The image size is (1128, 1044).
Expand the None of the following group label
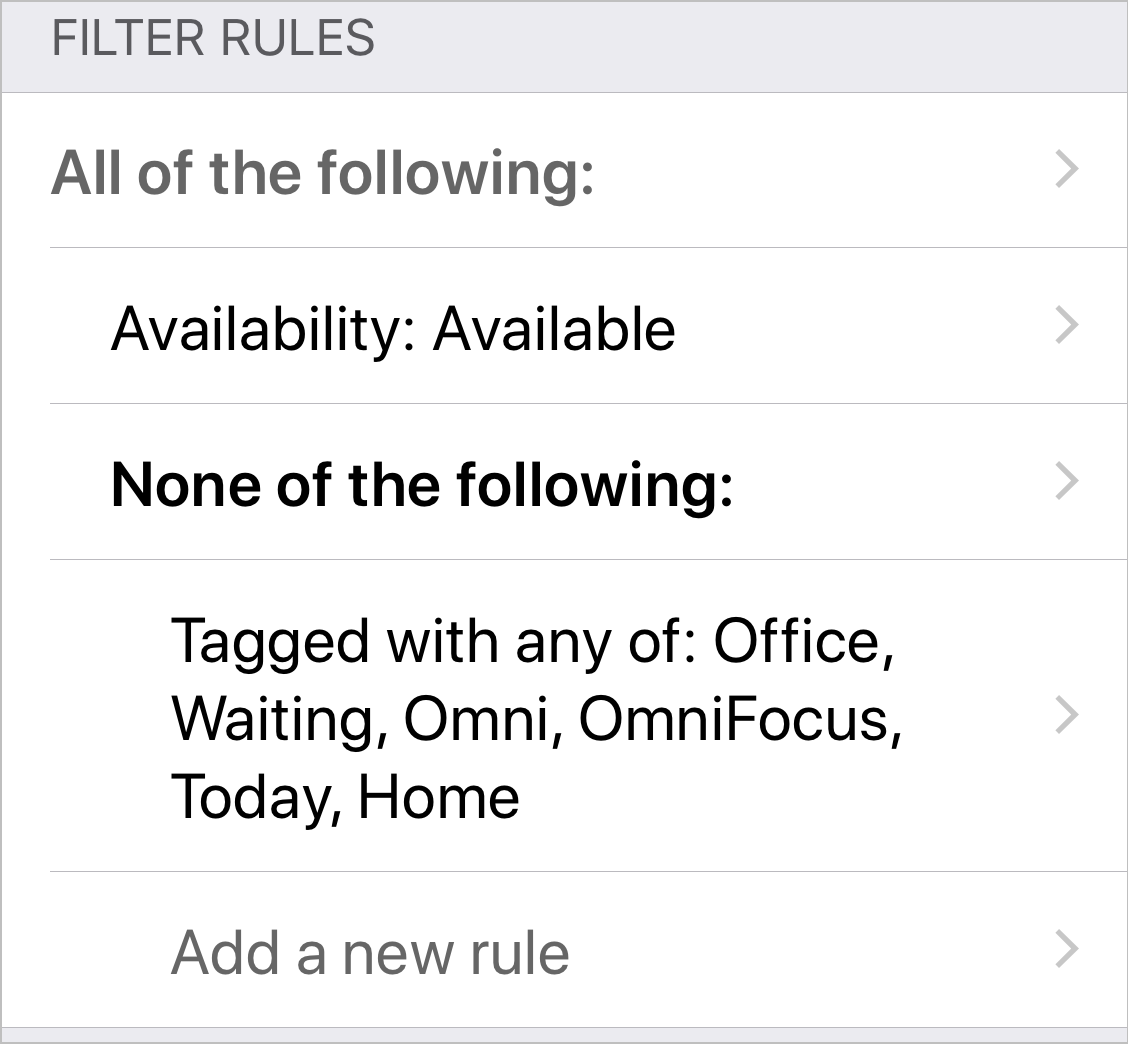(x=422, y=486)
